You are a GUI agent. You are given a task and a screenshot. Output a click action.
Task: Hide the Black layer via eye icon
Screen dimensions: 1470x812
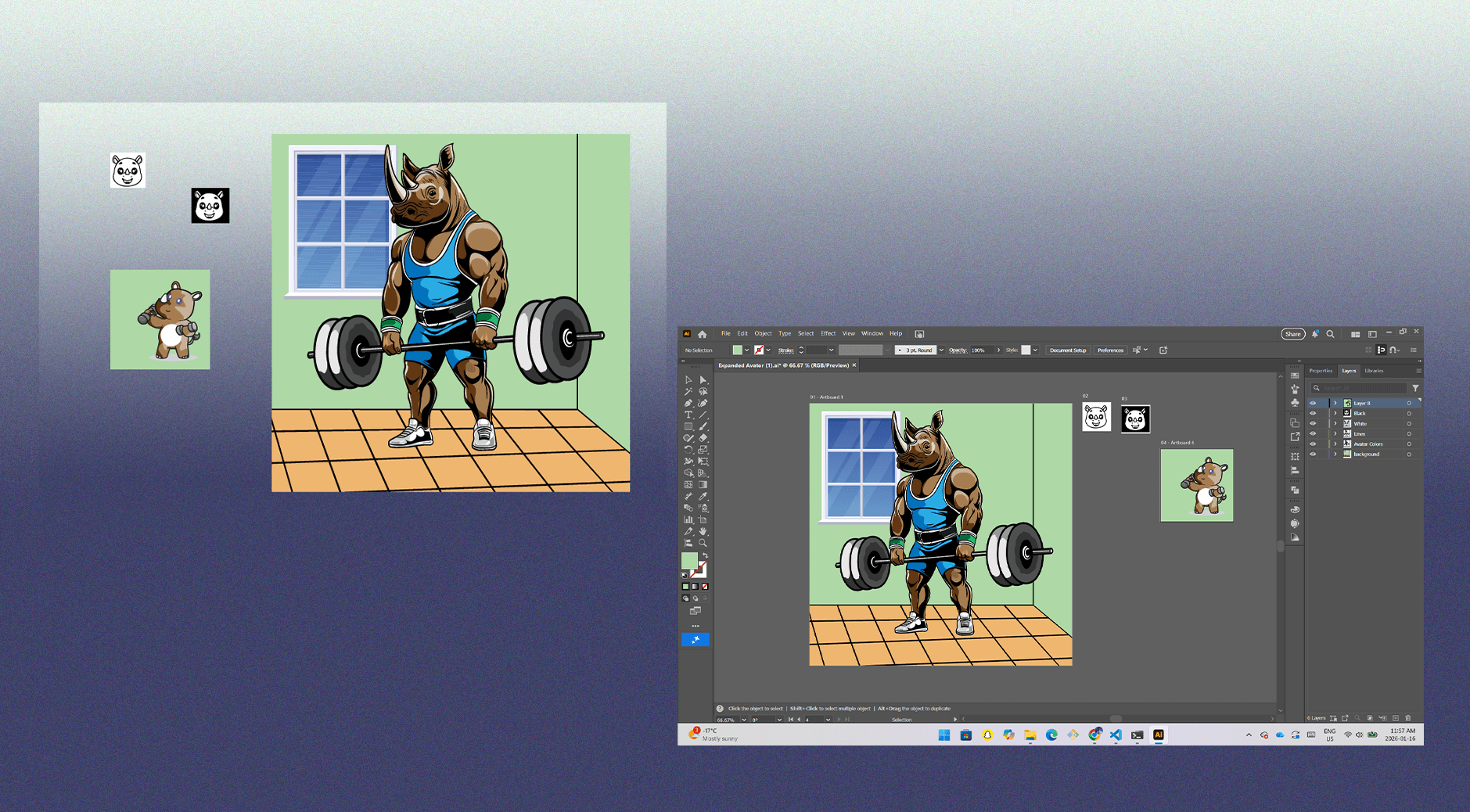coord(1313,413)
